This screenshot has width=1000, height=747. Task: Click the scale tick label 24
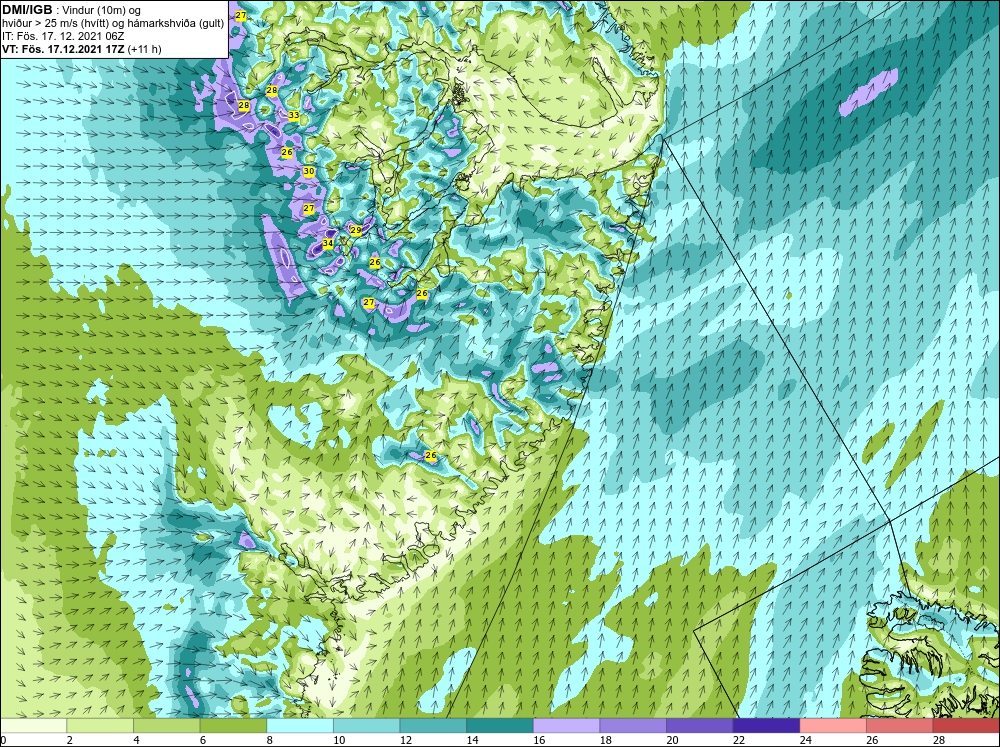[x=805, y=740]
